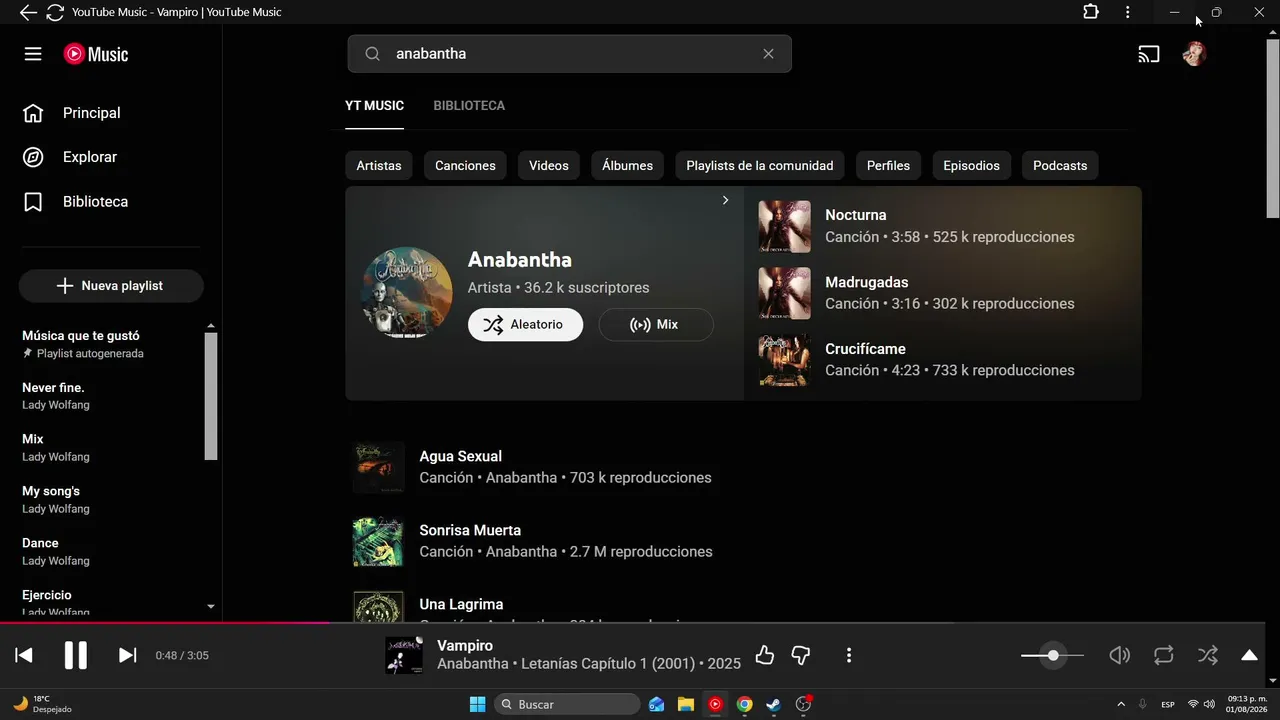This screenshot has width=1280, height=720.
Task: Click the Anabantha artist round thumbnail
Action: pos(406,293)
